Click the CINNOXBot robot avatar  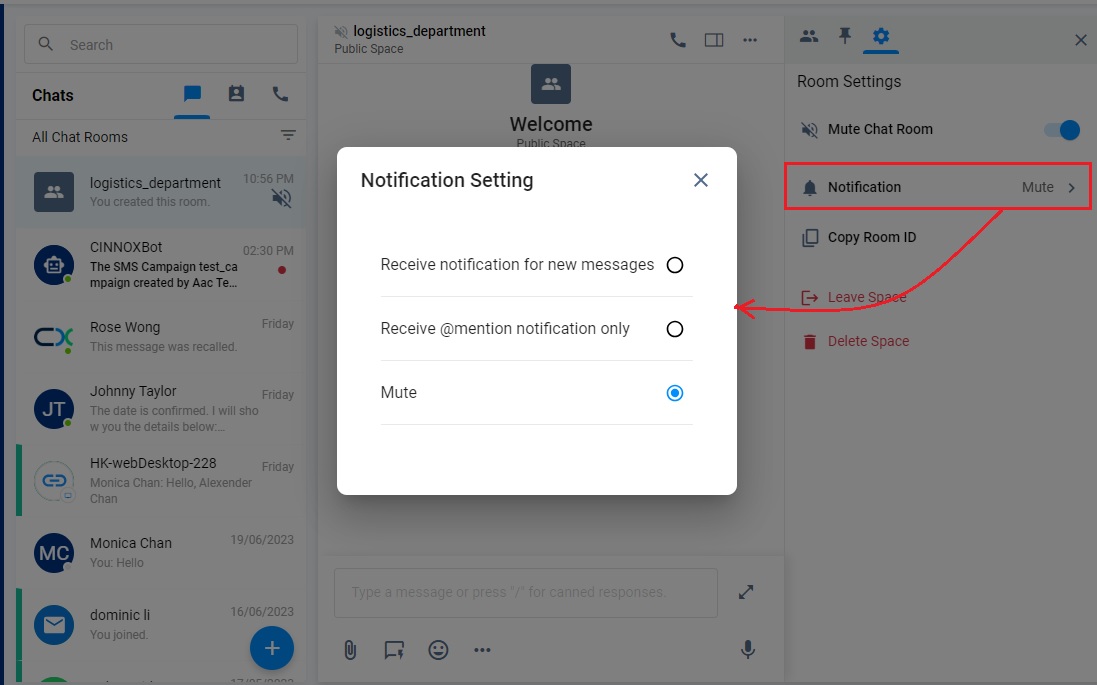[54, 264]
